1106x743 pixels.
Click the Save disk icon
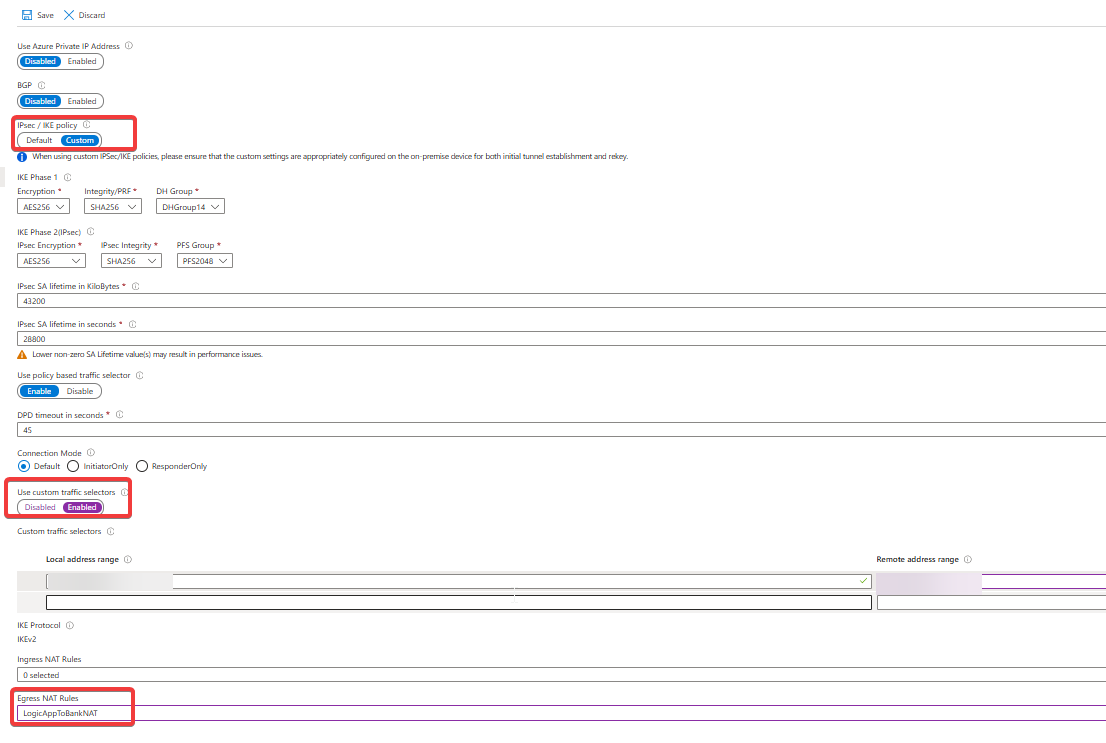[x=27, y=15]
